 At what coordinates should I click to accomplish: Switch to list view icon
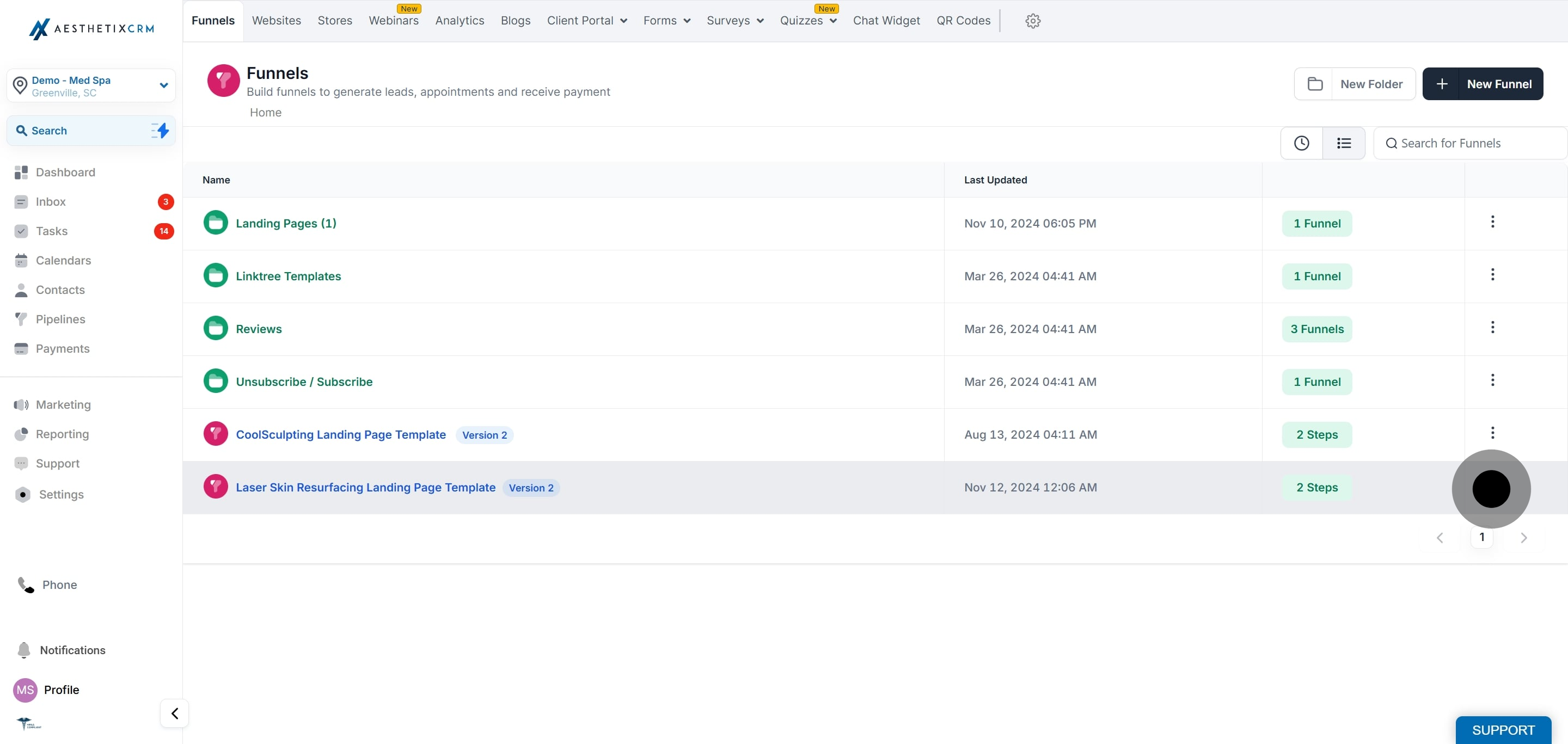1343,143
